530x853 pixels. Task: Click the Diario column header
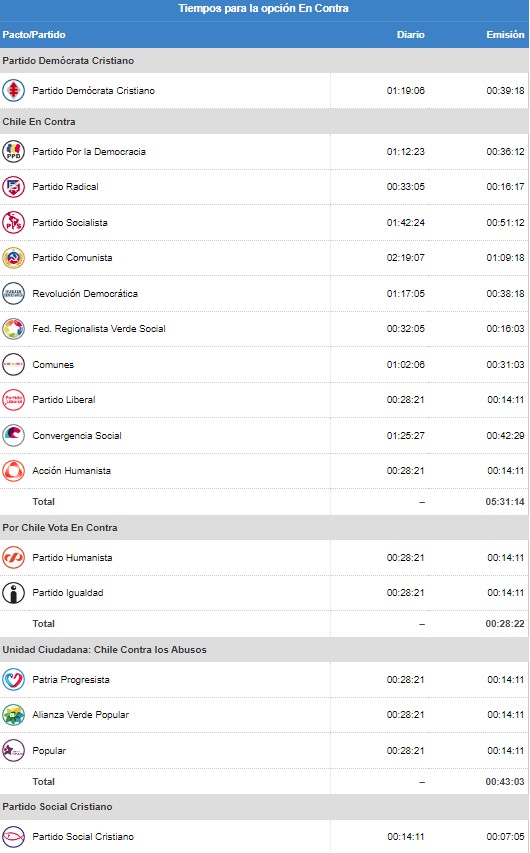pos(410,34)
